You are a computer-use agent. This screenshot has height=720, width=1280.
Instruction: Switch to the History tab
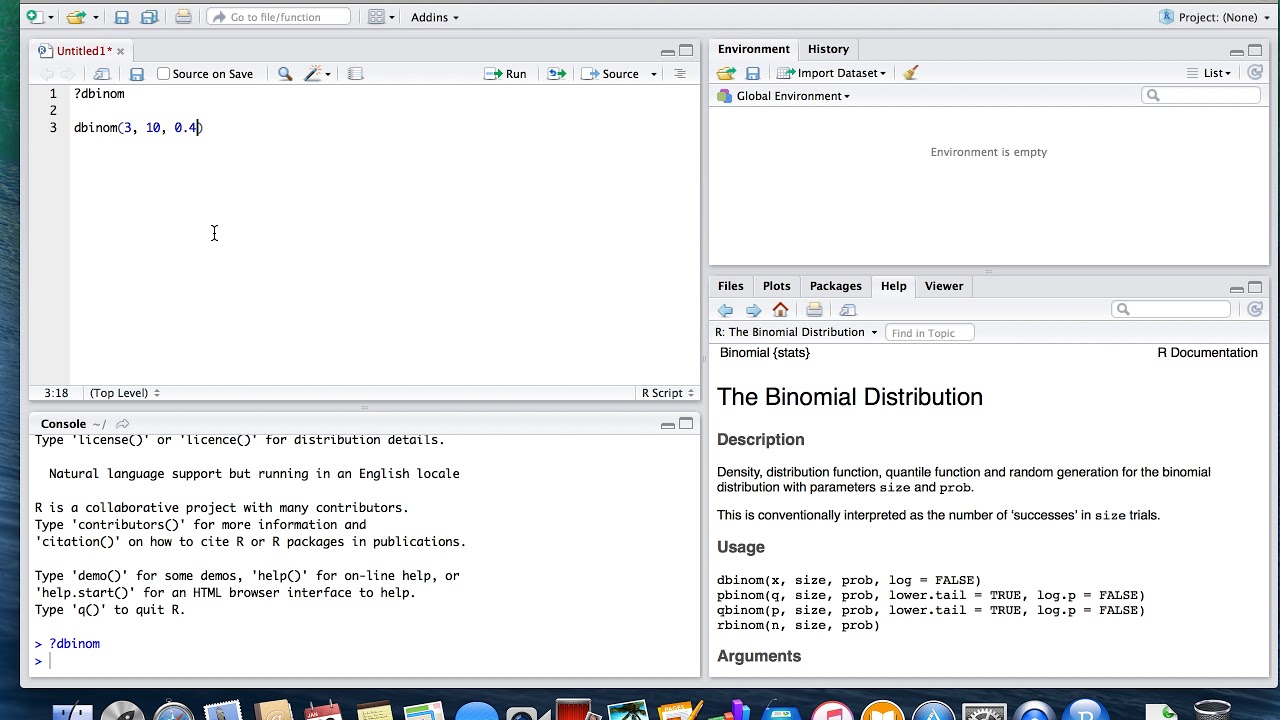[x=828, y=49]
